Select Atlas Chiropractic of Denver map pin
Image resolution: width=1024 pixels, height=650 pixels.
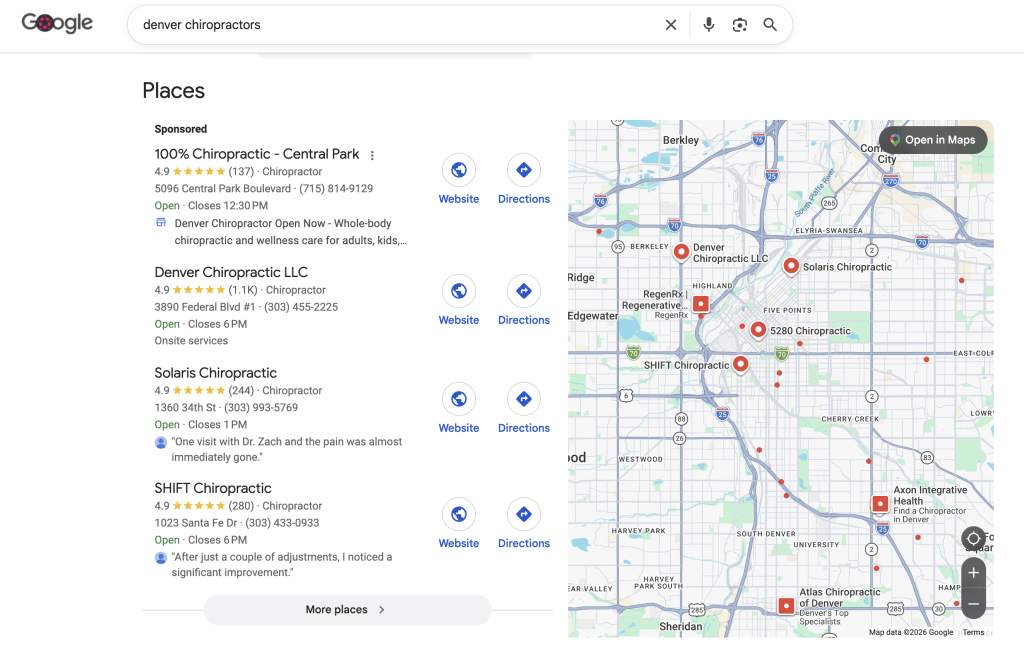coord(786,606)
